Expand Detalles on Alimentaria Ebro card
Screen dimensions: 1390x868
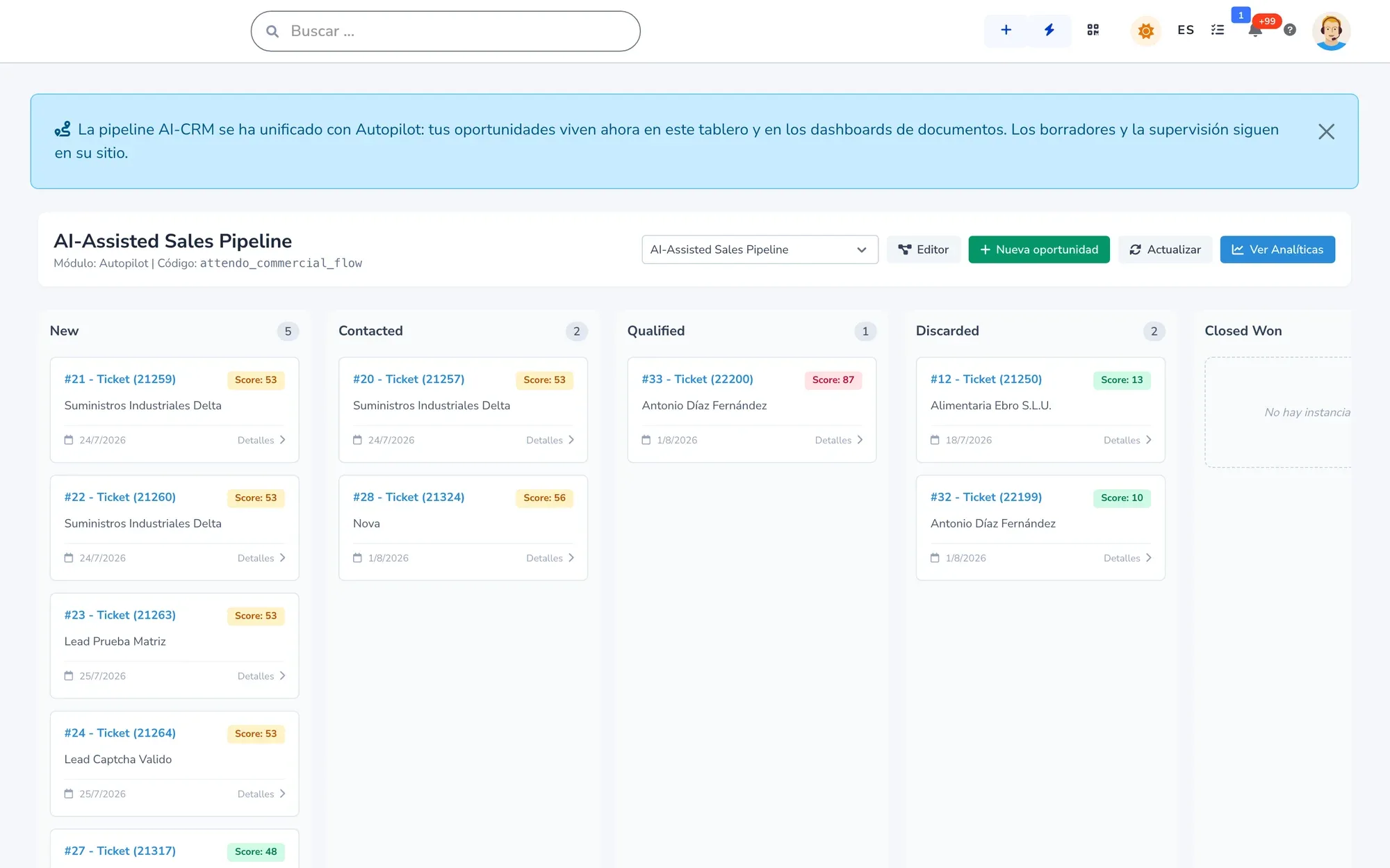tap(1128, 440)
